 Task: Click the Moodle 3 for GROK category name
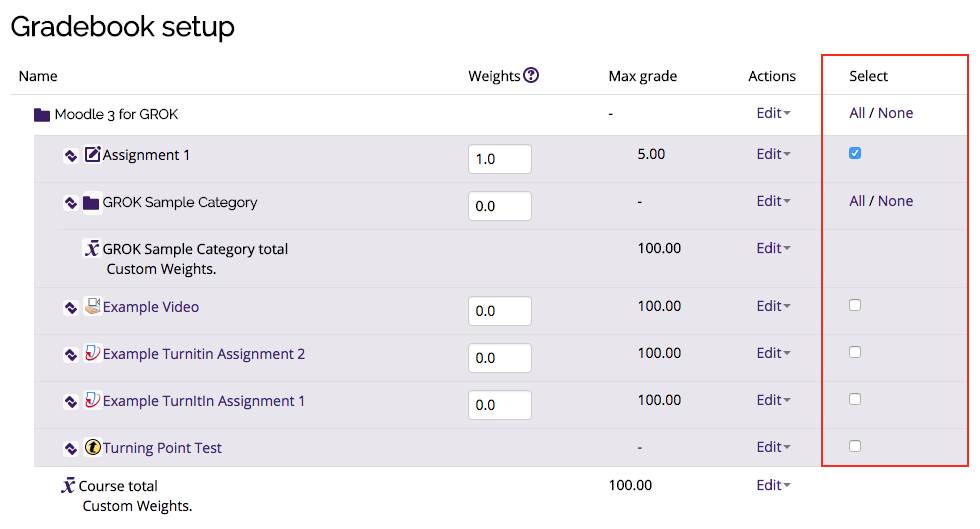(116, 114)
